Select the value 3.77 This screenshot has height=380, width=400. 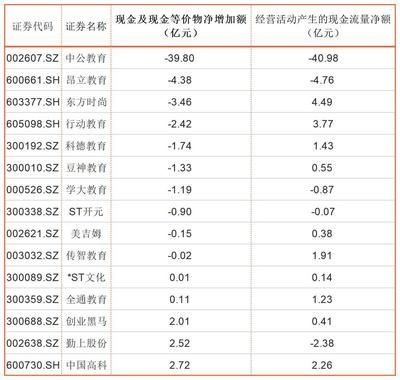point(323,124)
